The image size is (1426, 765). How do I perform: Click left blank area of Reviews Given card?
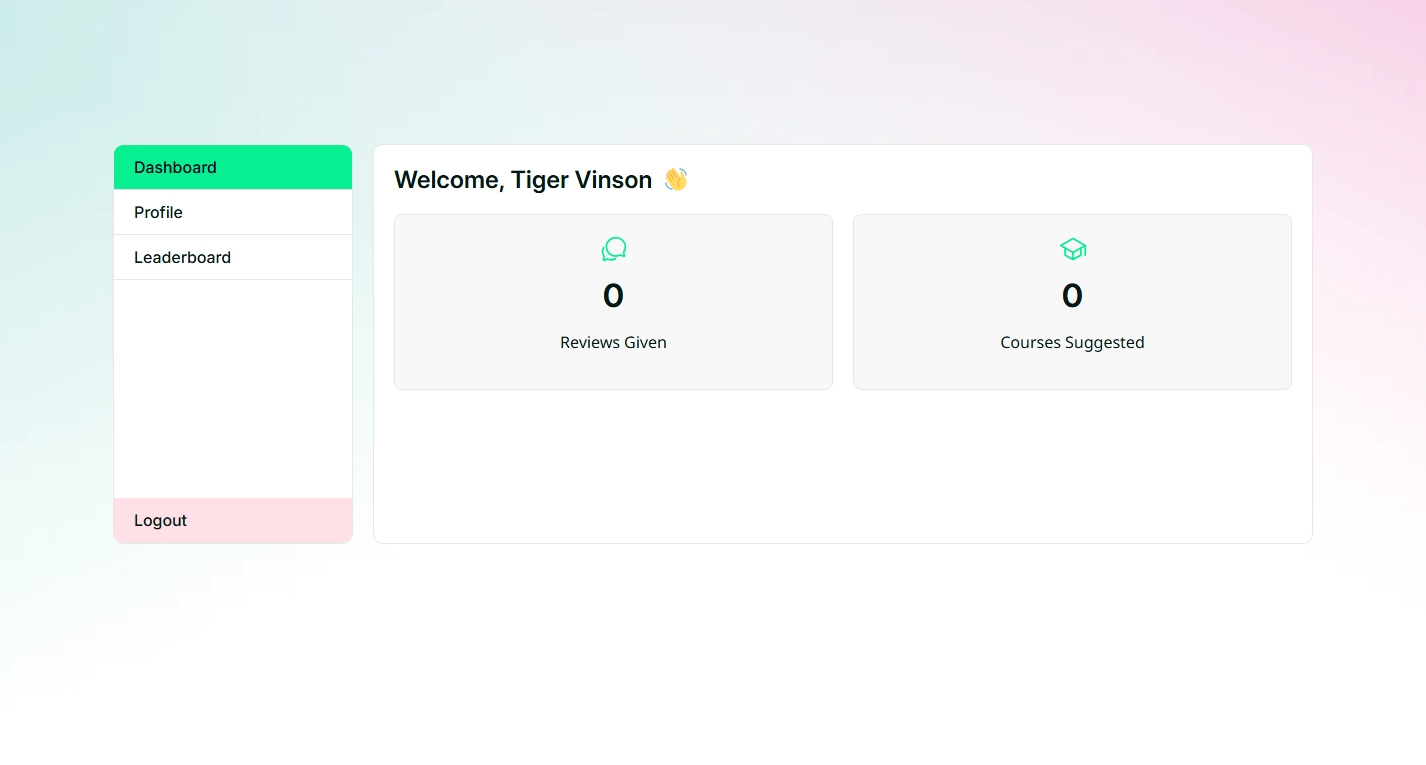click(x=470, y=302)
